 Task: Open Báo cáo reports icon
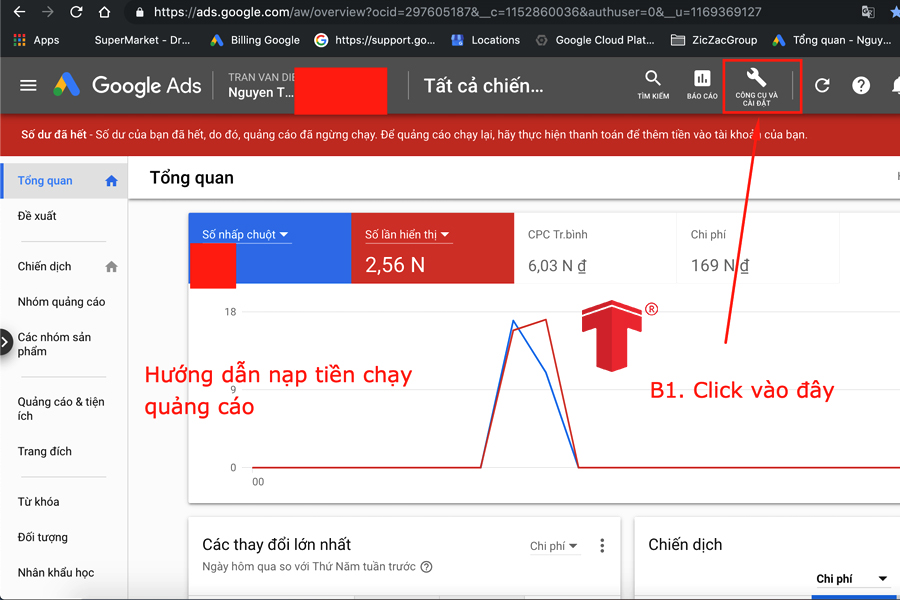point(702,85)
